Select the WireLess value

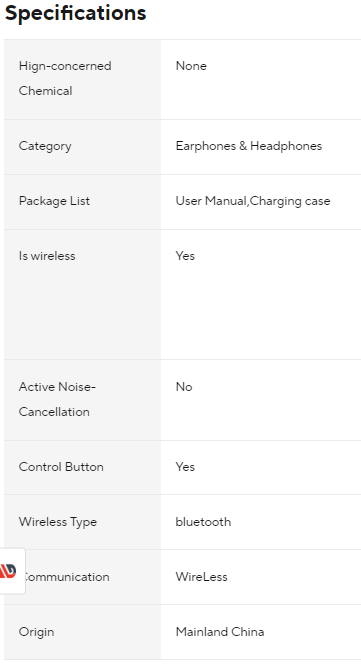coord(202,577)
